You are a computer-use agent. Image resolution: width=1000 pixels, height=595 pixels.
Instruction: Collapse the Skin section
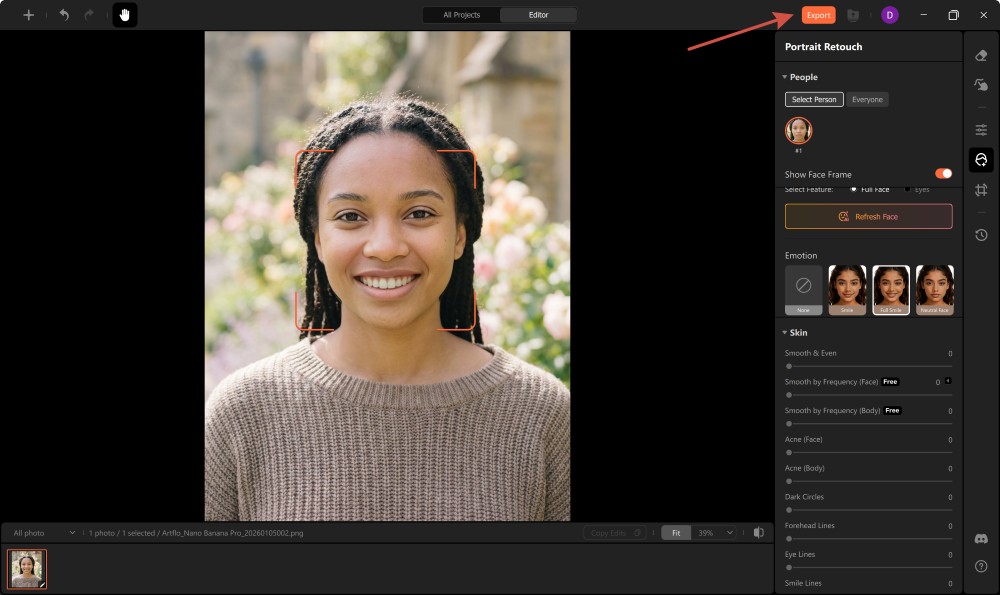[x=786, y=332]
